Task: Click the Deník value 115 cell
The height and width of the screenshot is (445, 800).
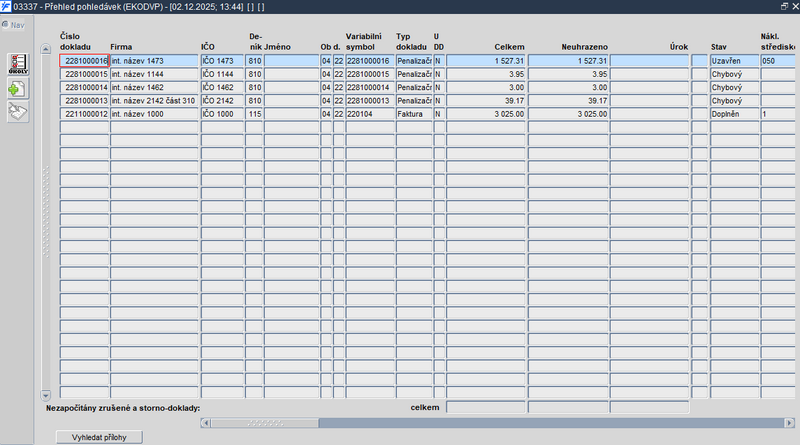Action: (254, 114)
